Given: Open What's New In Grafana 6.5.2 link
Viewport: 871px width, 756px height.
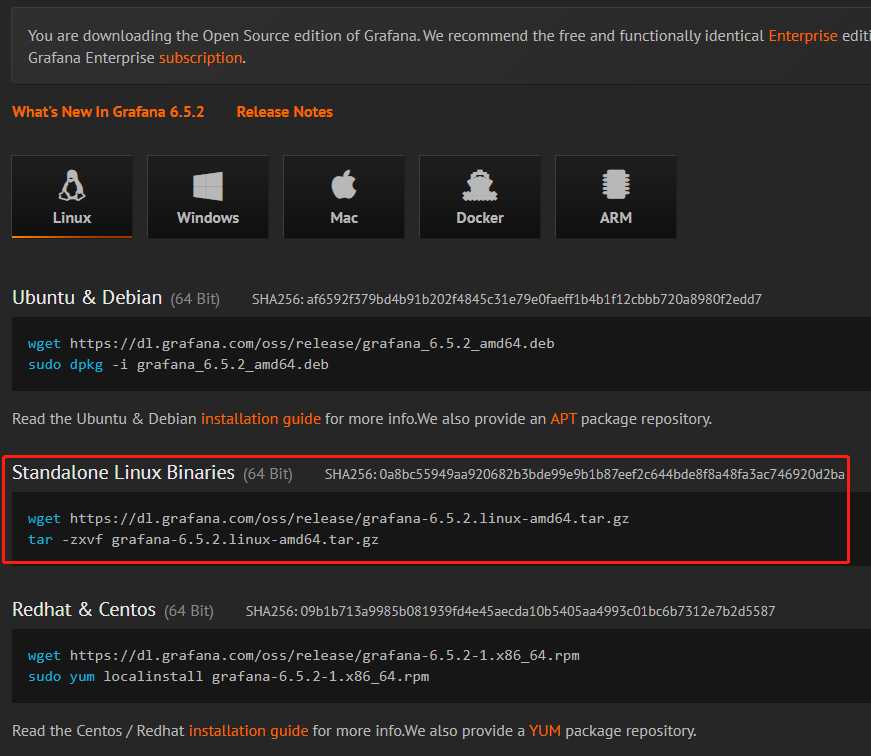Looking at the screenshot, I should pos(108,112).
